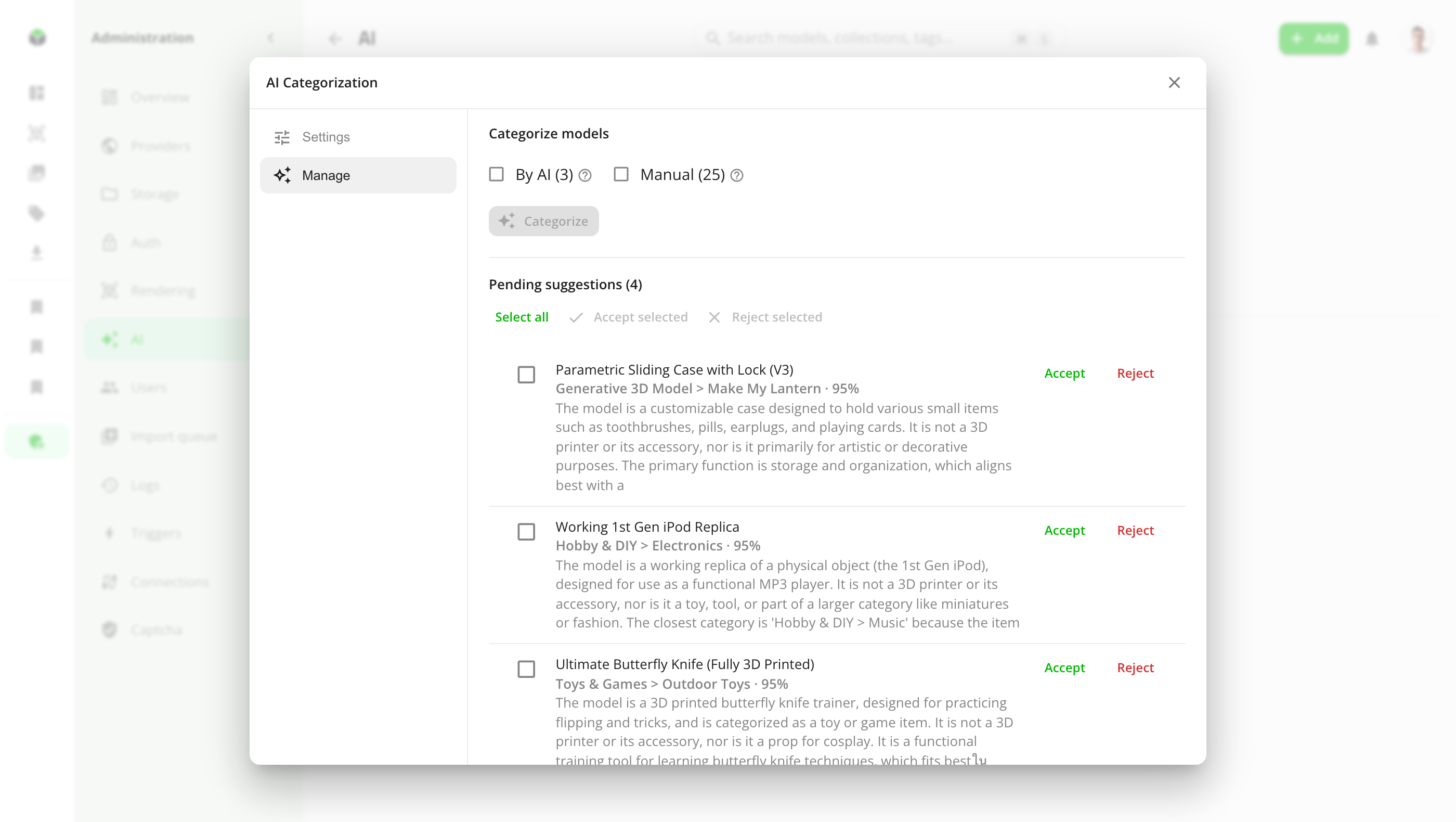Click the Add button in background window
1456x822 pixels.
(x=1314, y=38)
